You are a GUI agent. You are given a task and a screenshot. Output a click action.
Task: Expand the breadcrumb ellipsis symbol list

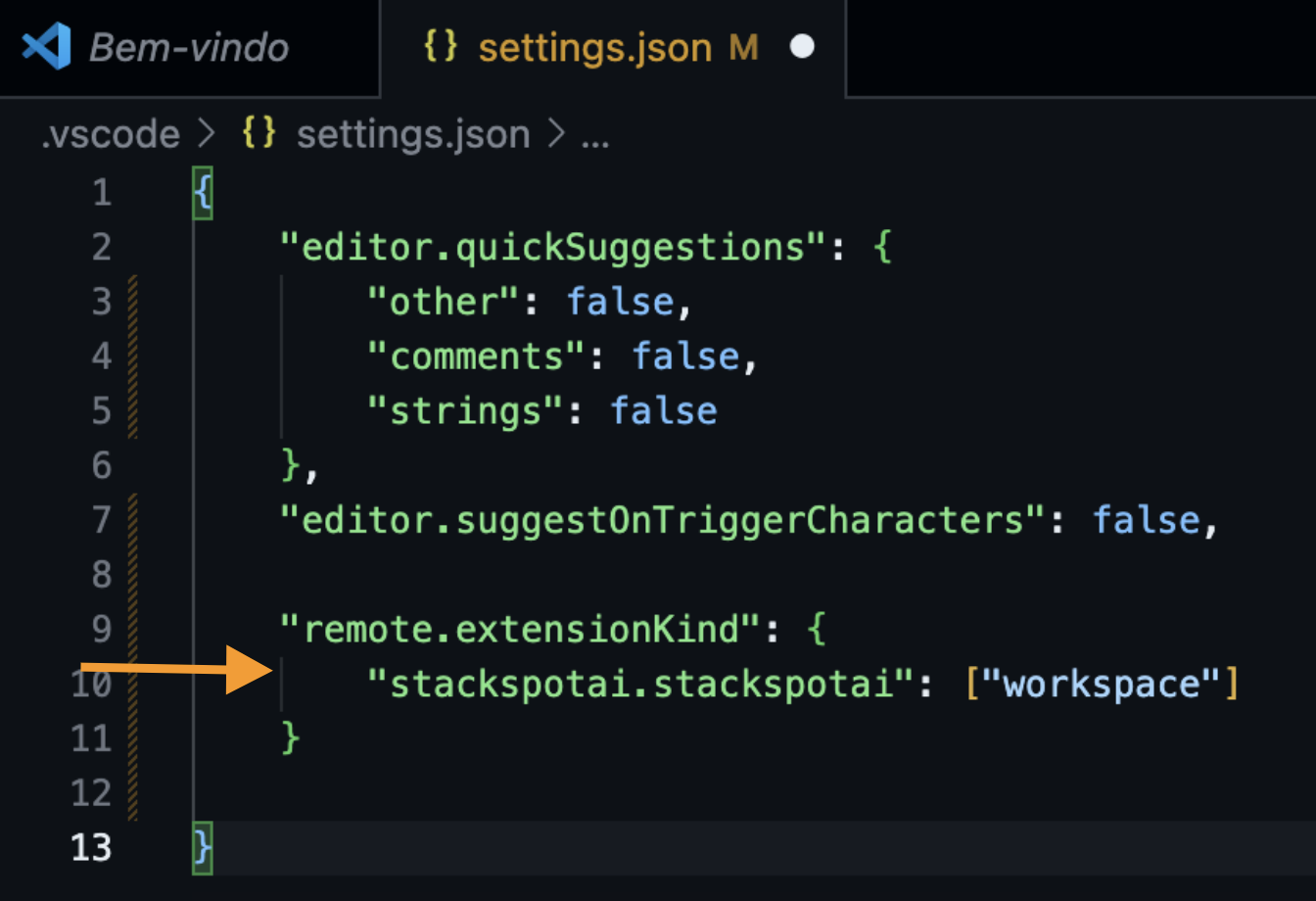tap(595, 136)
